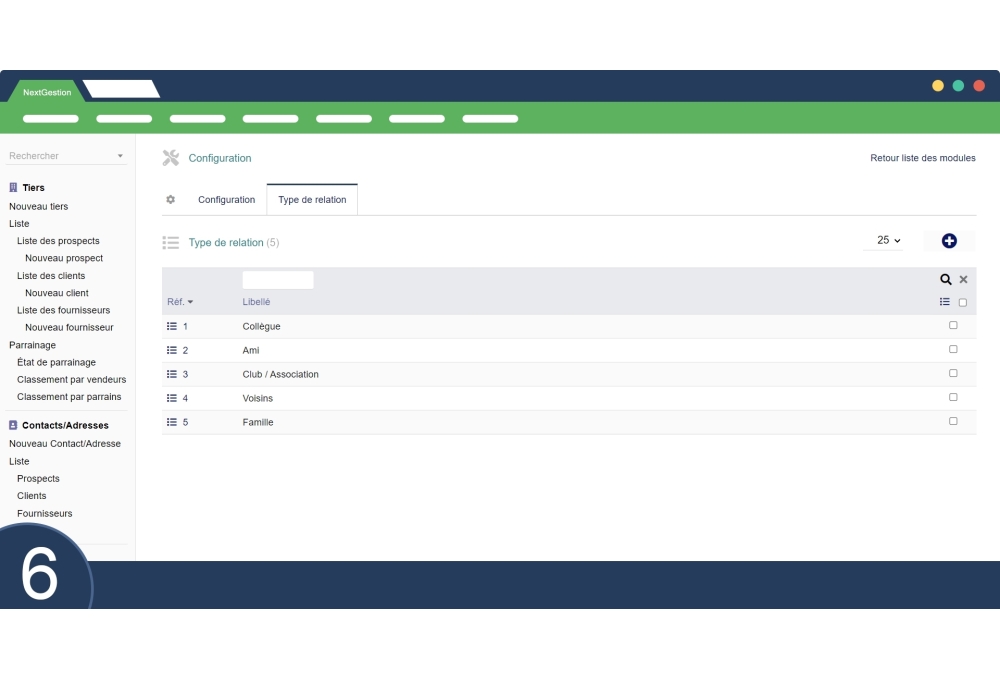Open Classement par vendeurs in sidebar
1000x679 pixels.
(71, 379)
